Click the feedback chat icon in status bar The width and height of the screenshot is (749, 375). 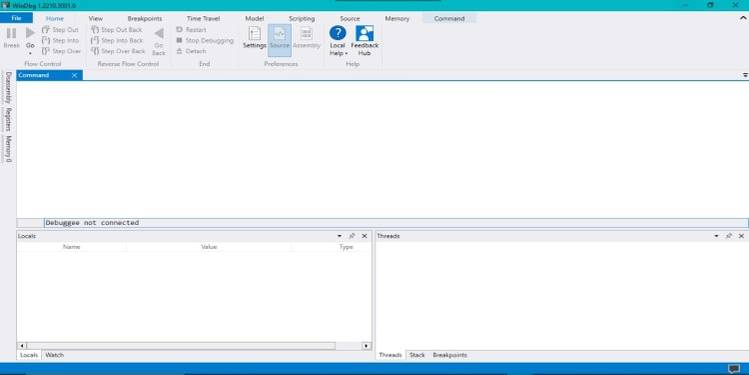click(734, 368)
